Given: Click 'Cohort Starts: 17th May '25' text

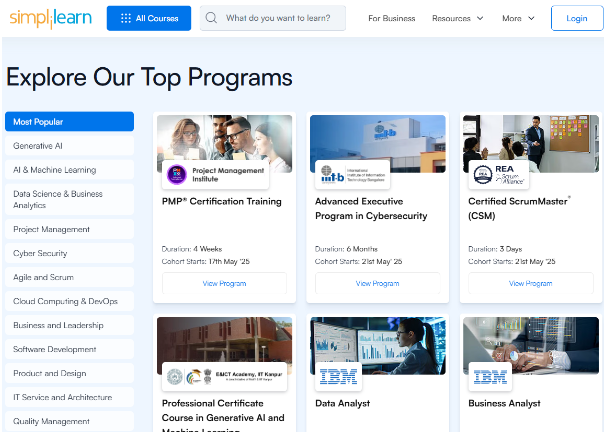Looking at the screenshot, I should (x=206, y=261).
